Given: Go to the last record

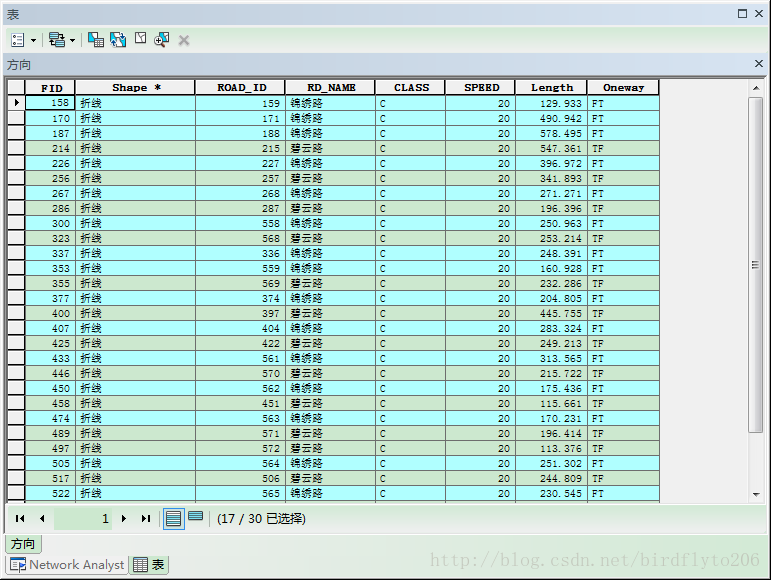Looking at the screenshot, I should (x=146, y=518).
